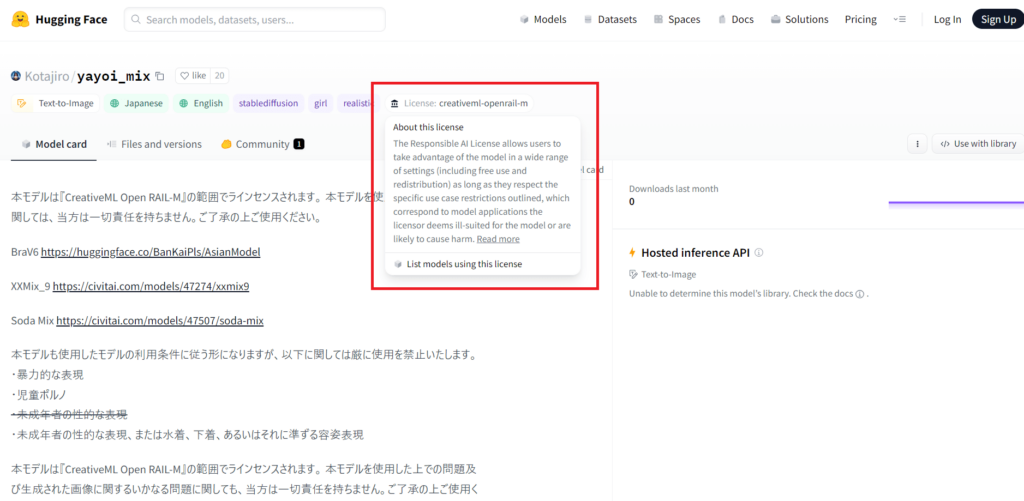Screen dimensions: 1024x501
Task: Click the lightning bolt inference API icon
Action: (632, 253)
